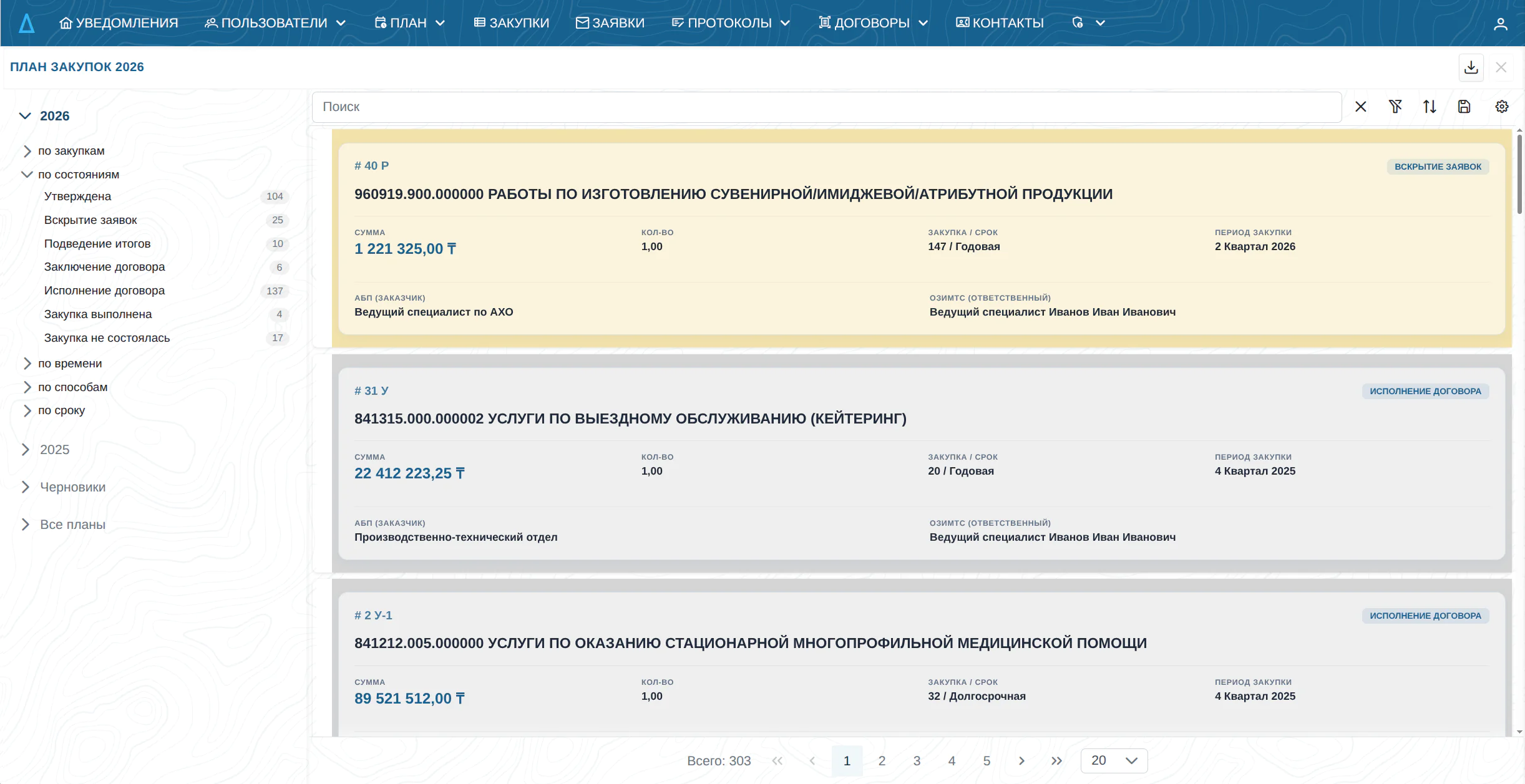The height and width of the screenshot is (784, 1525).
Task: Go to next page arrow
Action: coord(1021,761)
